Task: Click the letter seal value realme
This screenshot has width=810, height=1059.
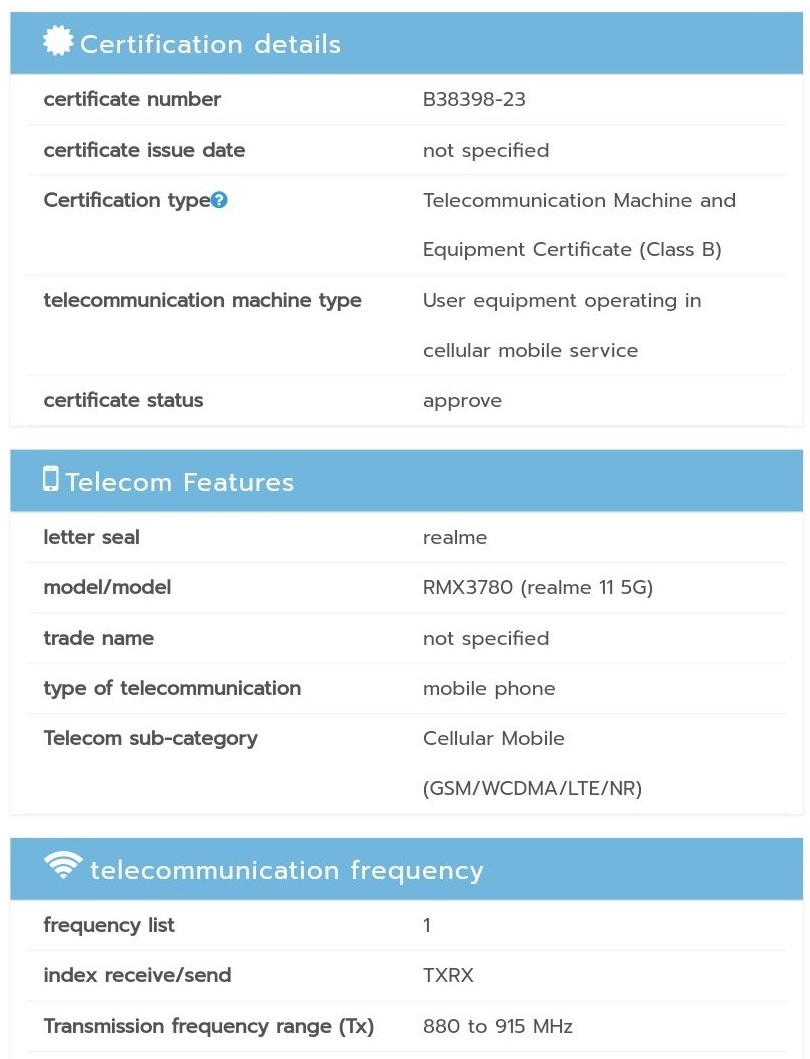Action: [x=455, y=538]
